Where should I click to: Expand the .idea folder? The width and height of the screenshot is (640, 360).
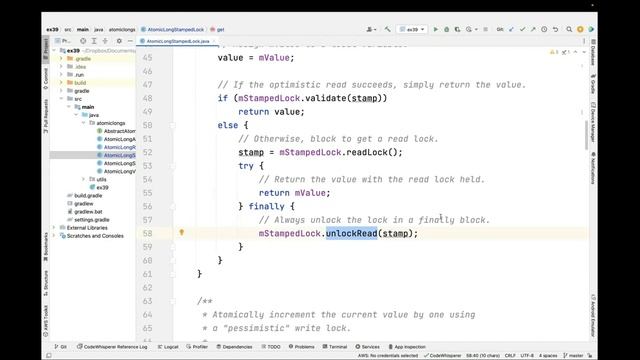click(61, 67)
